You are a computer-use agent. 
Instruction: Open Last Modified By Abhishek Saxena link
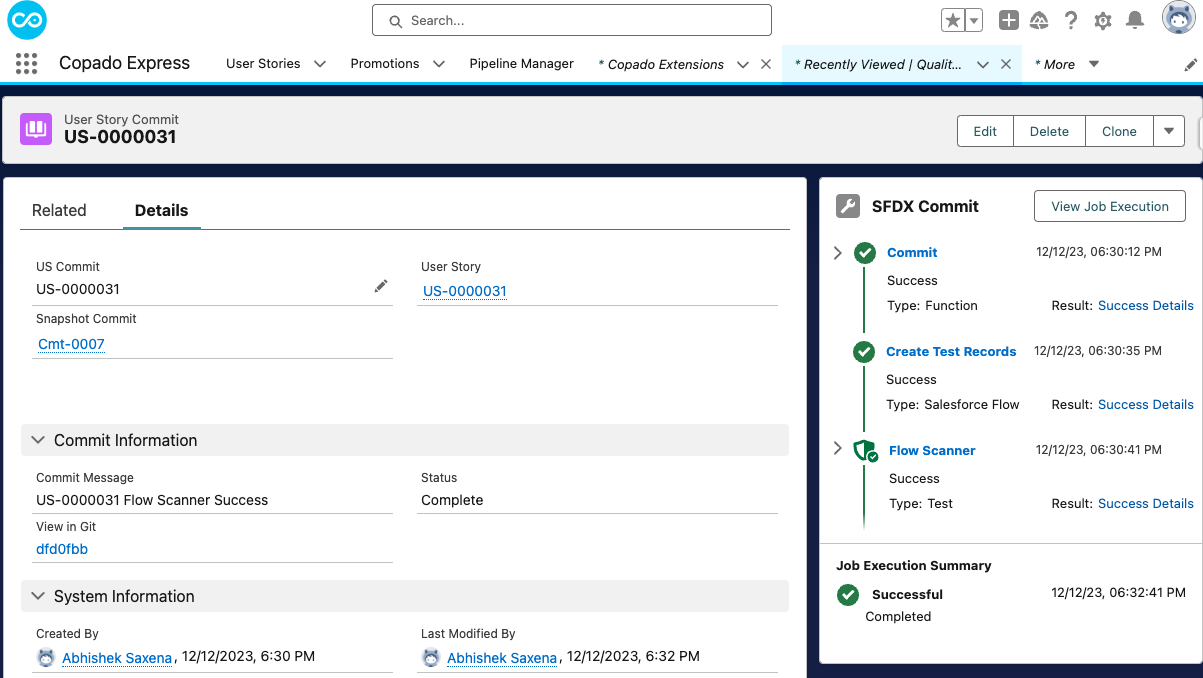(x=502, y=658)
